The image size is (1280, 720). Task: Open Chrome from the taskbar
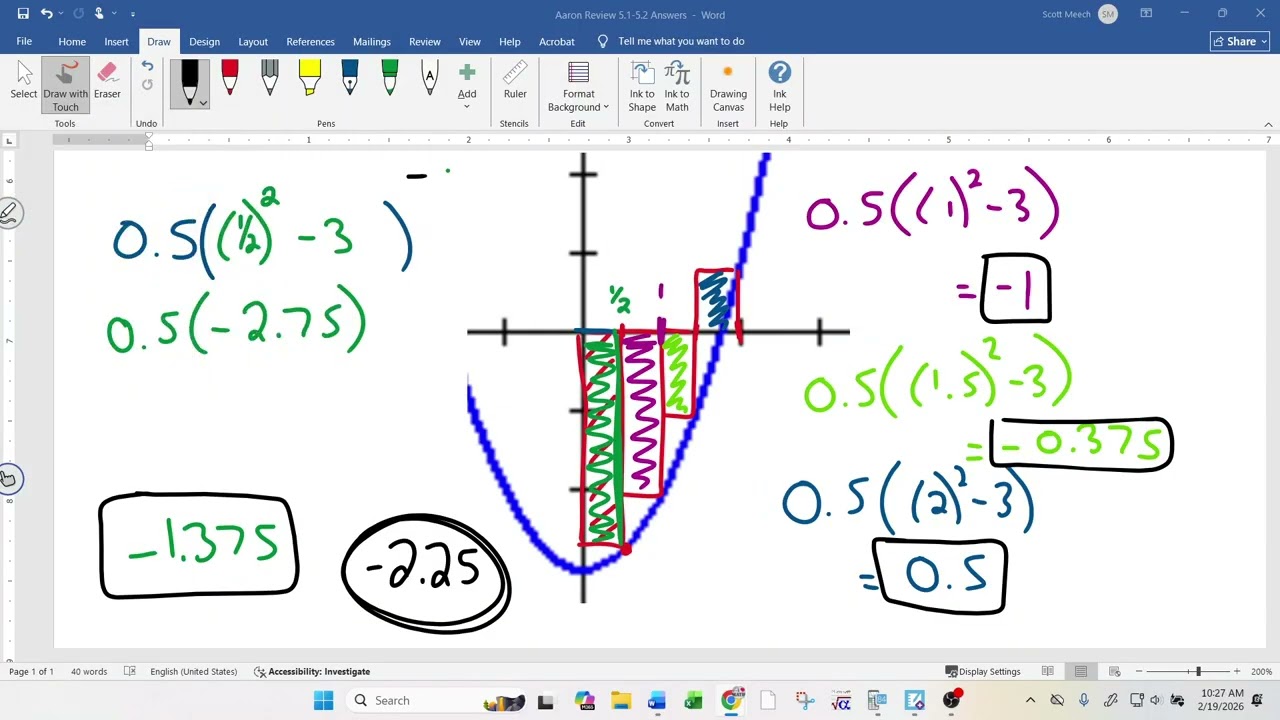(x=731, y=700)
